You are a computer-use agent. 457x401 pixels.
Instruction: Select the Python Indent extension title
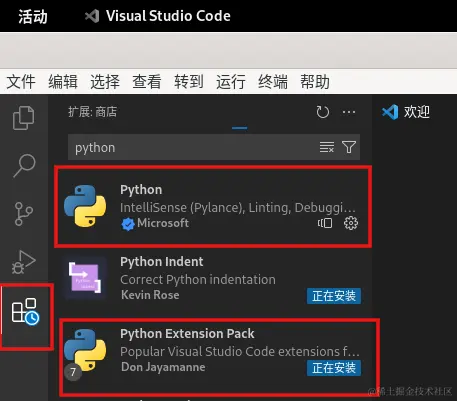click(162, 262)
